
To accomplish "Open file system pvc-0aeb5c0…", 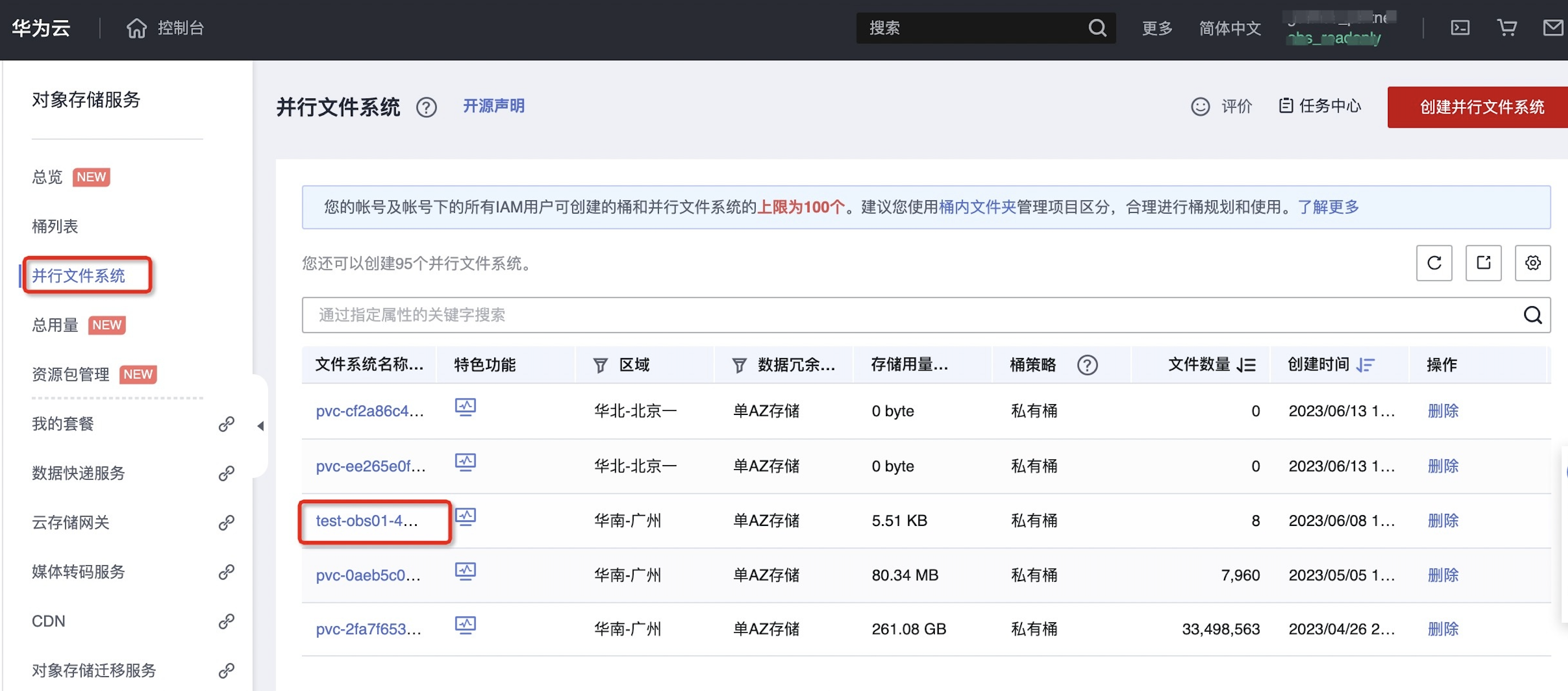I will pyautogui.click(x=368, y=575).
